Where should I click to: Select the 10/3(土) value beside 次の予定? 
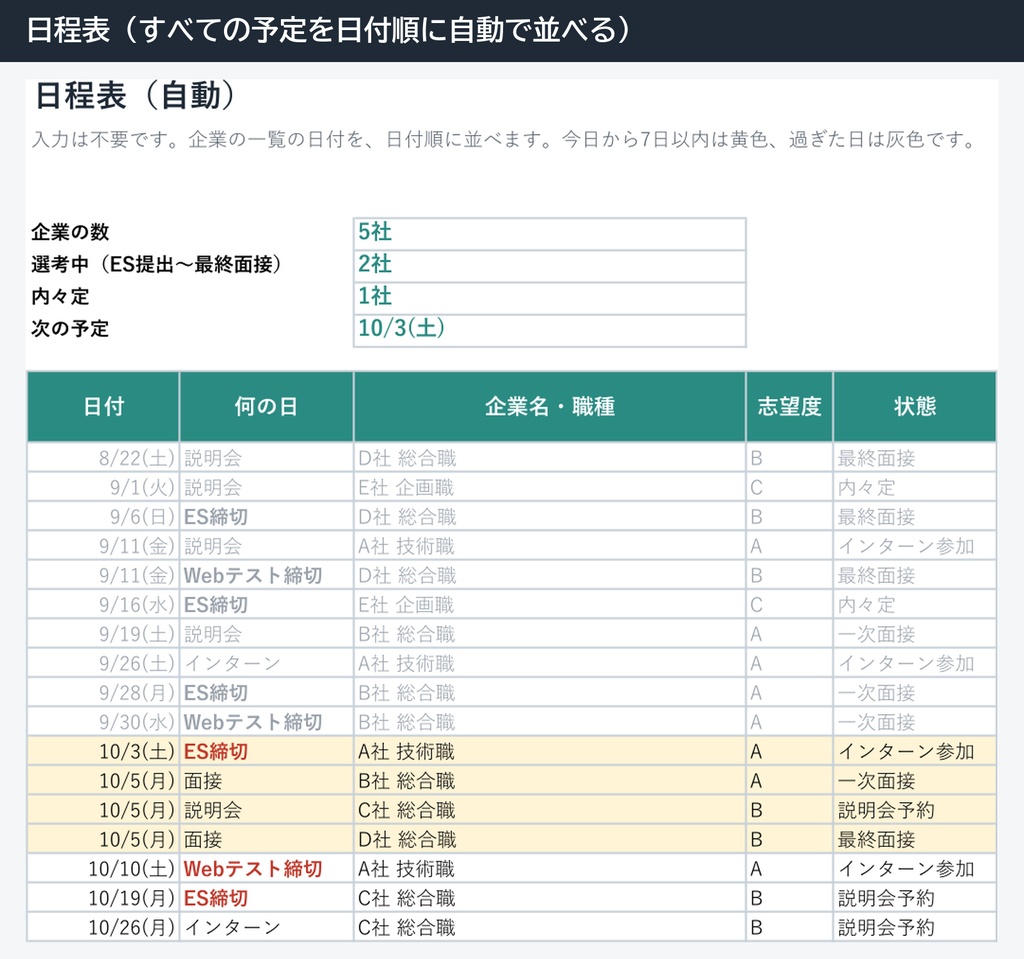[x=549, y=331]
